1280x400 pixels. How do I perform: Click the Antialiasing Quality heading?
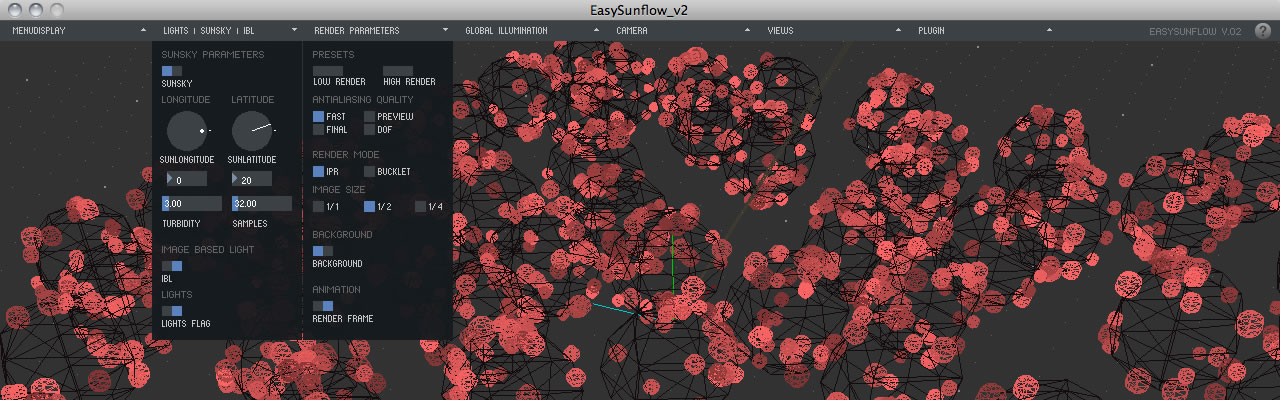[x=363, y=100]
